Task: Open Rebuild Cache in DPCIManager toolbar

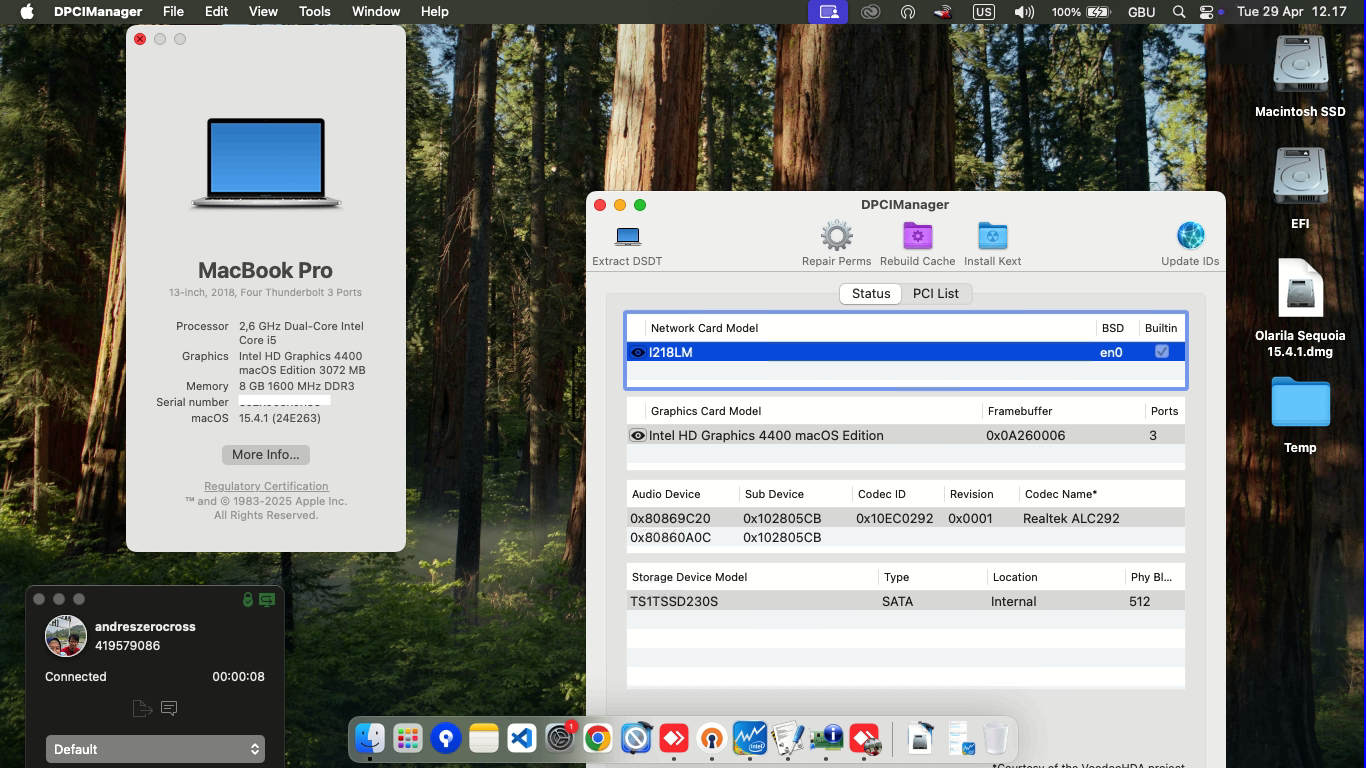Action: coord(917,235)
